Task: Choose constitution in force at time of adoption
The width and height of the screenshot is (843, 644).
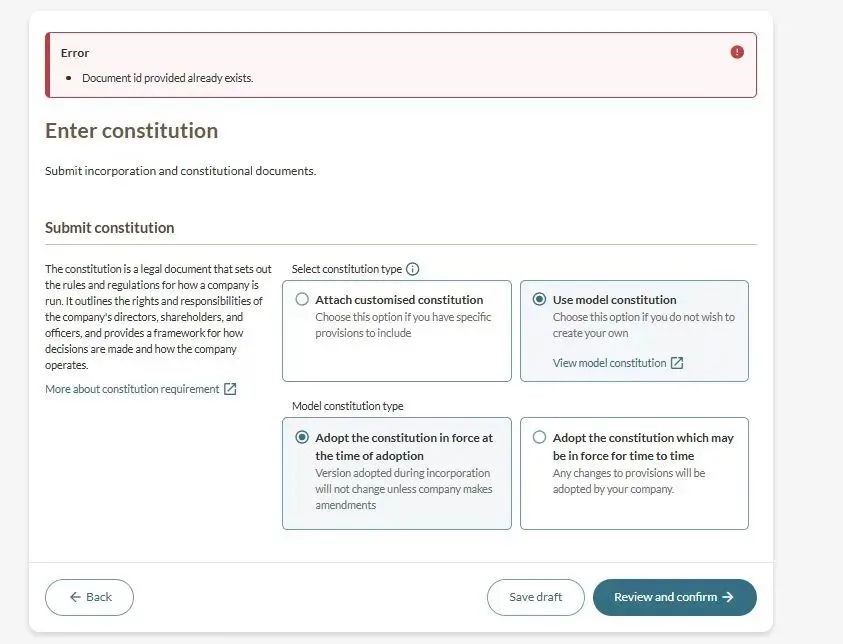Action: click(x=302, y=437)
